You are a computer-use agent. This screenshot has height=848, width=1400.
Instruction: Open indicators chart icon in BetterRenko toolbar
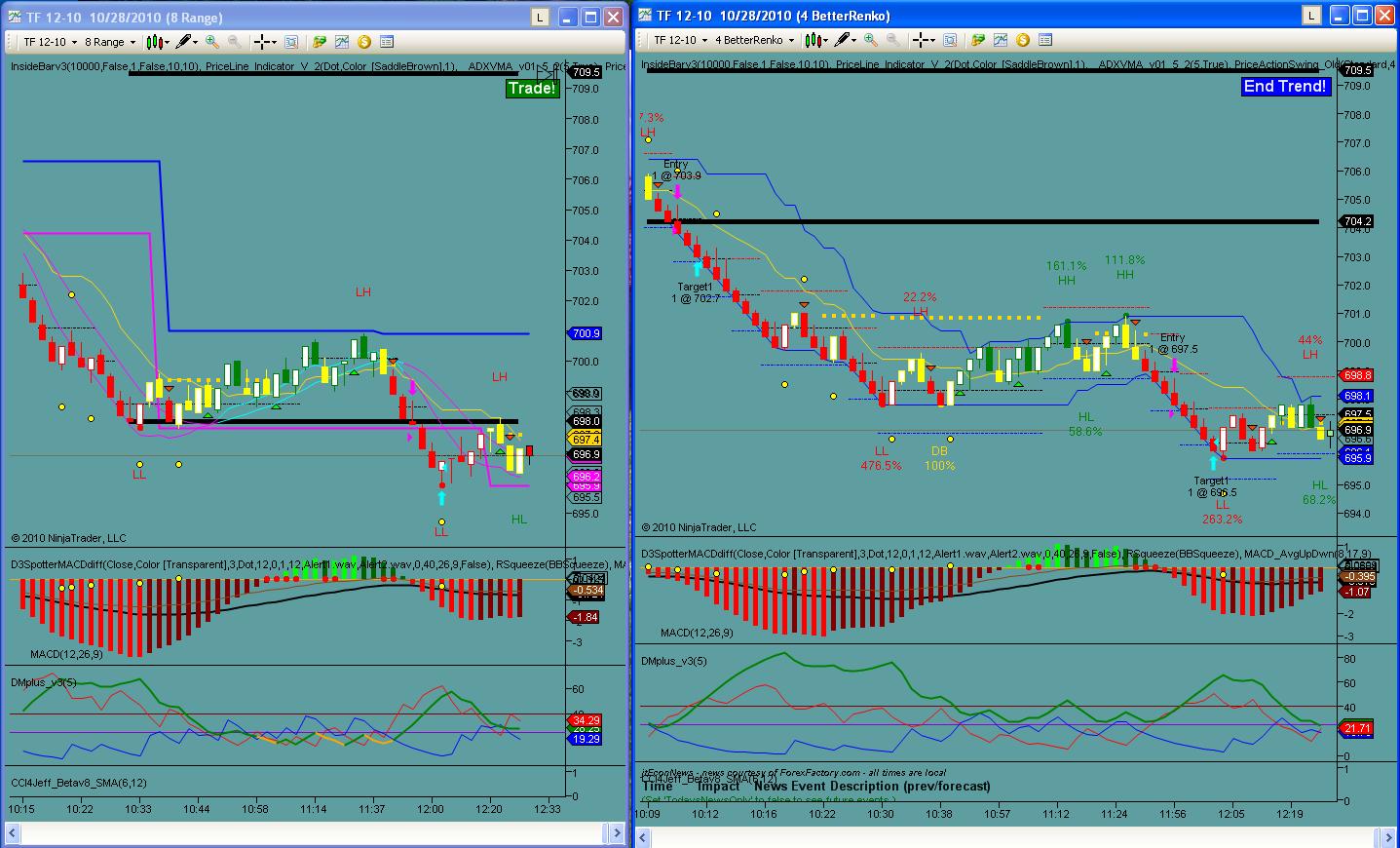1000,40
